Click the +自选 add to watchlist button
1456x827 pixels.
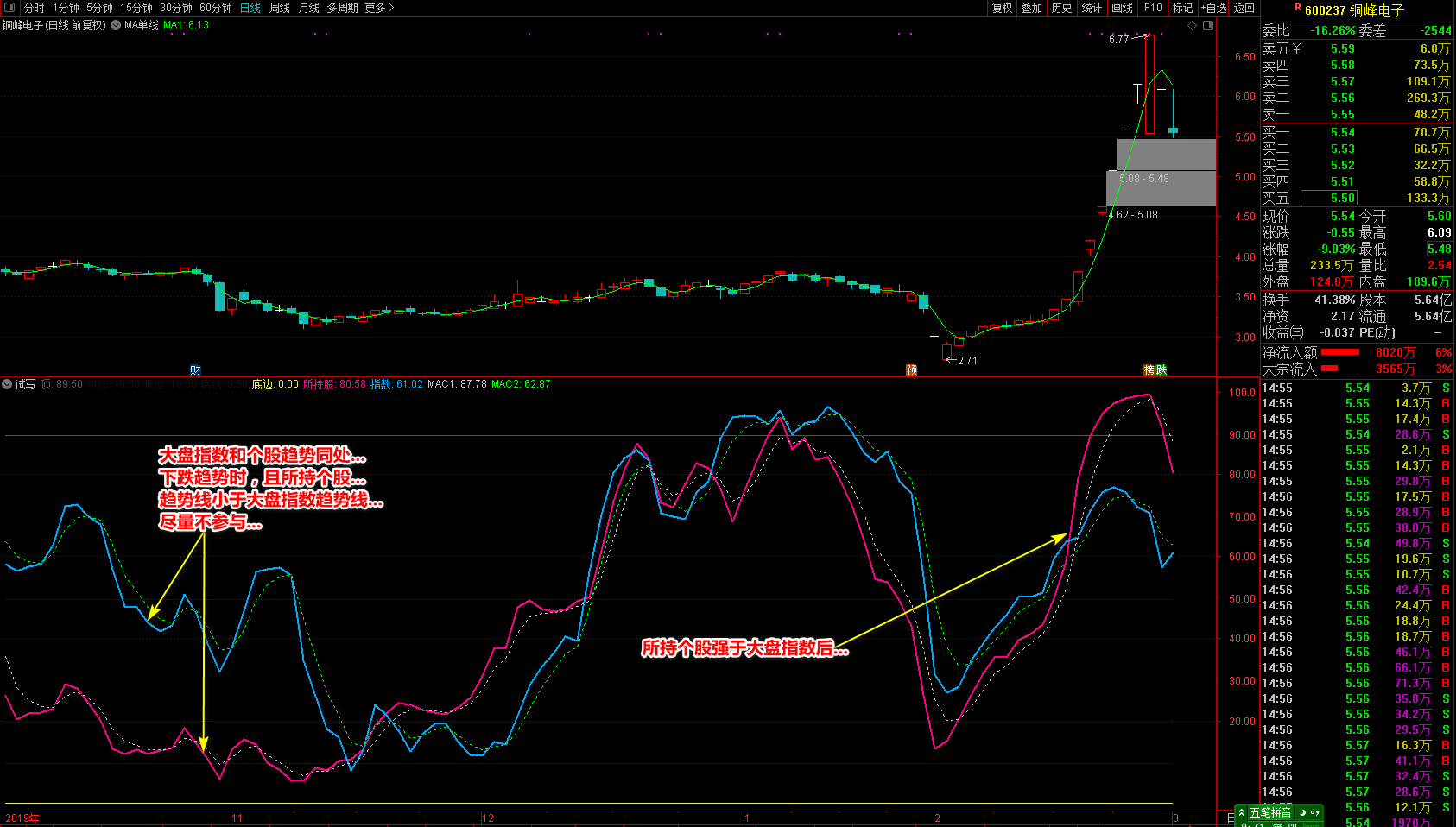(1213, 8)
